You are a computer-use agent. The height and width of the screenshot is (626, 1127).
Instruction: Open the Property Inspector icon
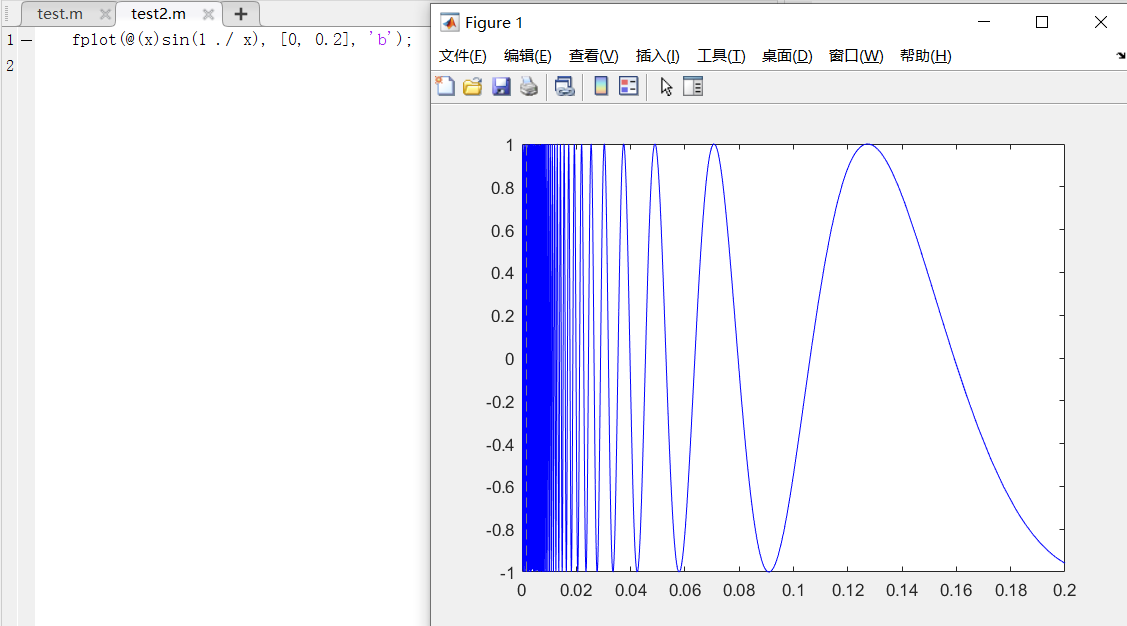(693, 87)
